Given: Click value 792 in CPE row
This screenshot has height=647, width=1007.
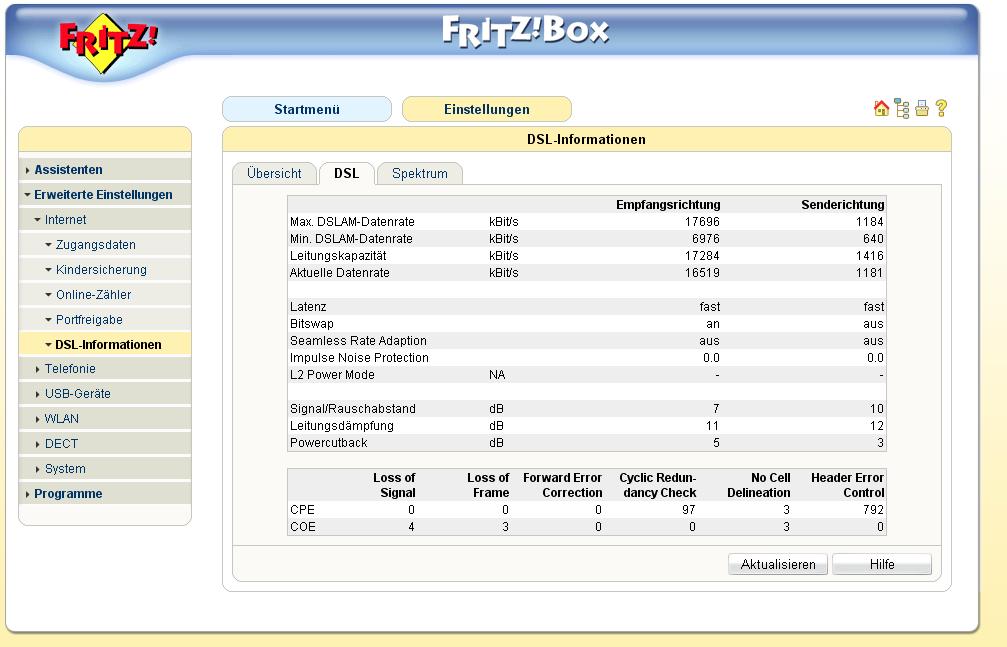Looking at the screenshot, I should (x=873, y=510).
